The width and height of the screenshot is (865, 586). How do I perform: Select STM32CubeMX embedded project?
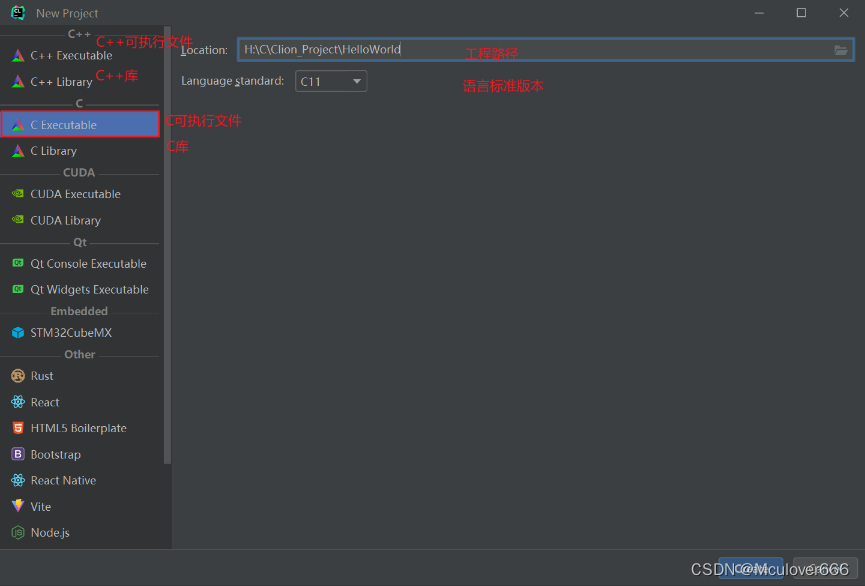[x=80, y=332]
